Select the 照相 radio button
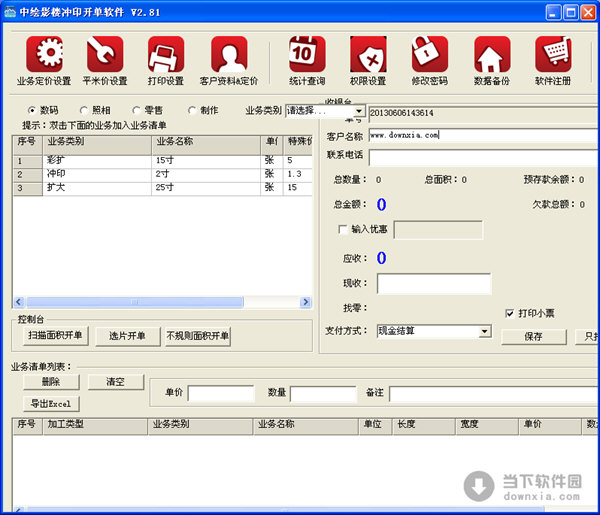 click(83, 110)
